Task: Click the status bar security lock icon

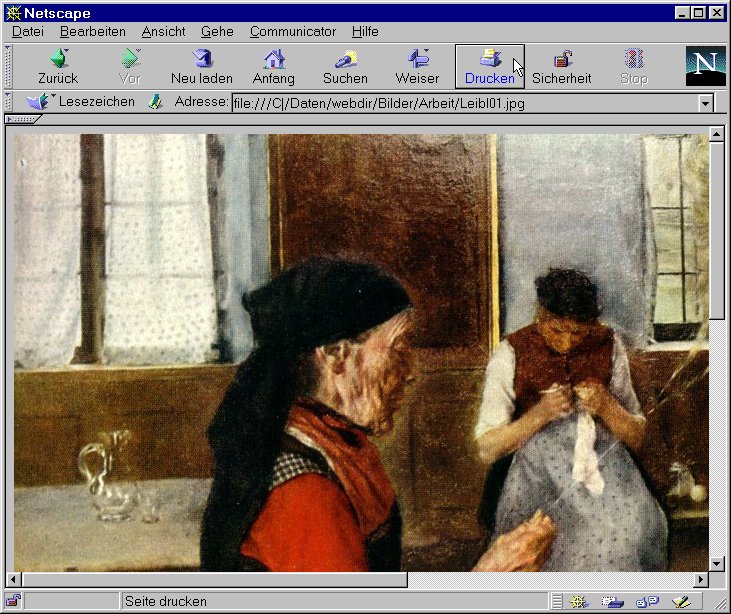Action: 13,601
